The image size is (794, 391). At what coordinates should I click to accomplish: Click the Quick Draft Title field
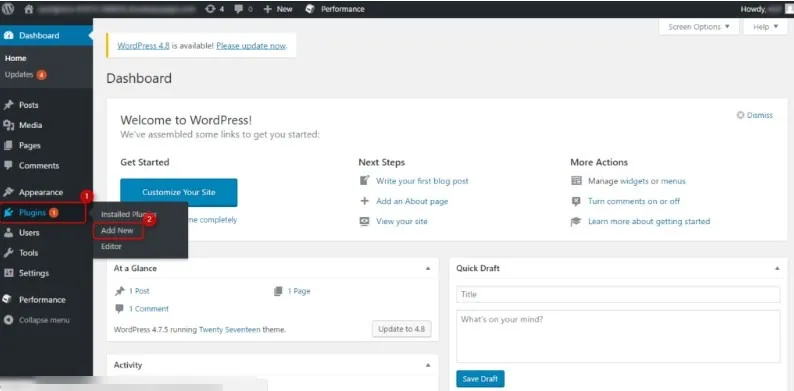click(618, 294)
